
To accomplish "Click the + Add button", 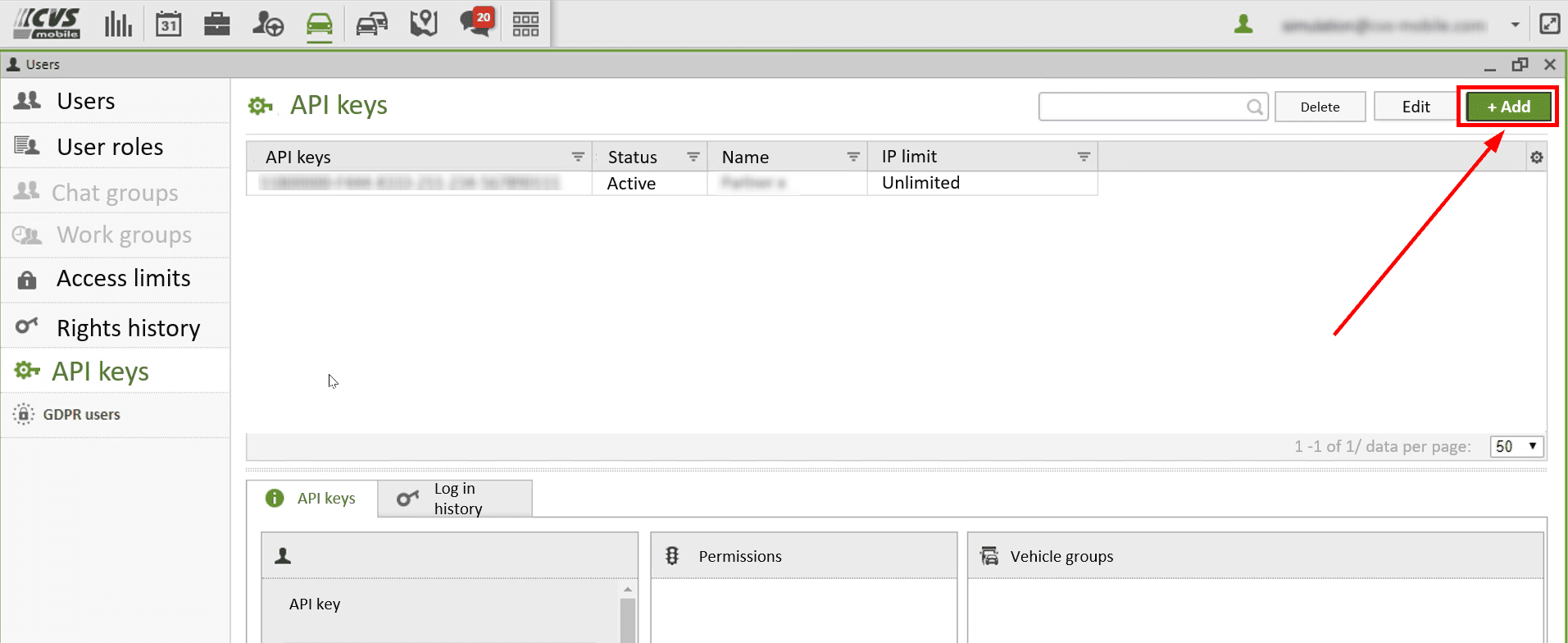I will tap(1508, 107).
